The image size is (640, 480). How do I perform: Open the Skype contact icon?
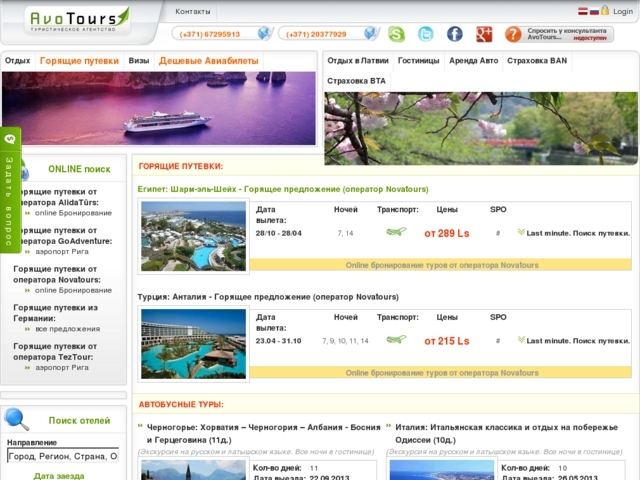tap(397, 34)
